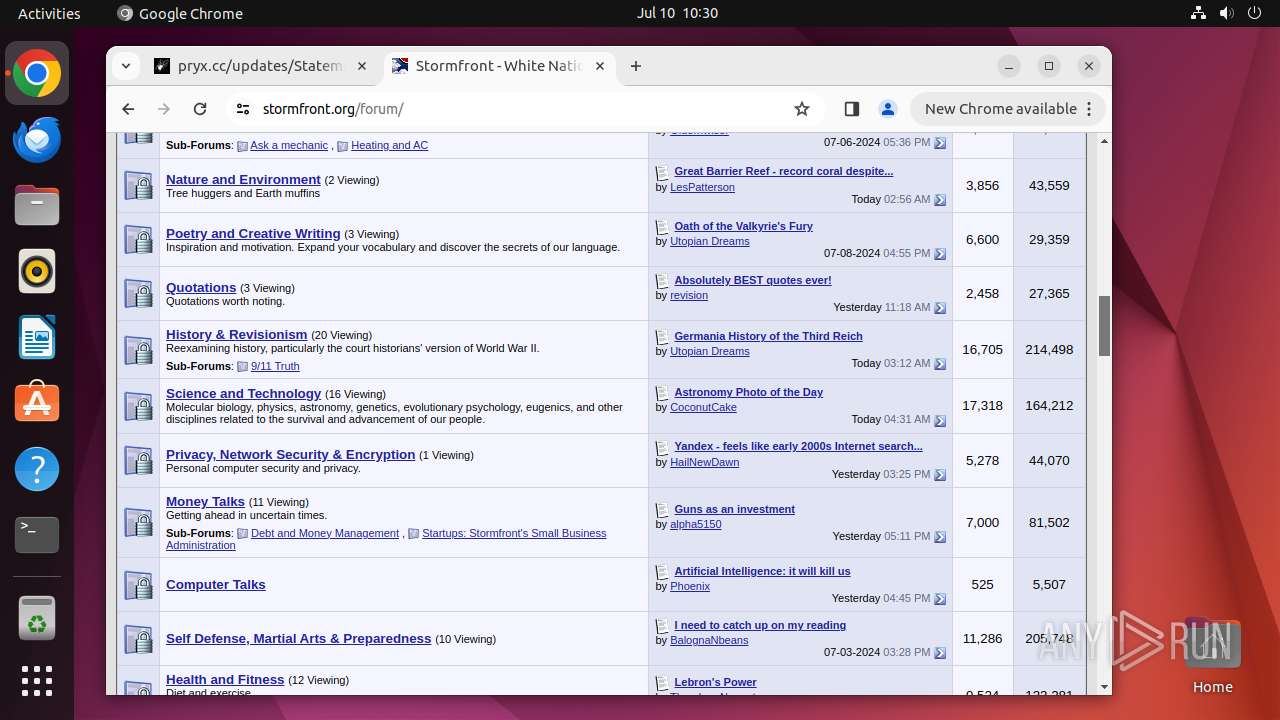Screen dimensions: 1280x720
Task: Open the system volume and power menu
Action: pos(1226,13)
